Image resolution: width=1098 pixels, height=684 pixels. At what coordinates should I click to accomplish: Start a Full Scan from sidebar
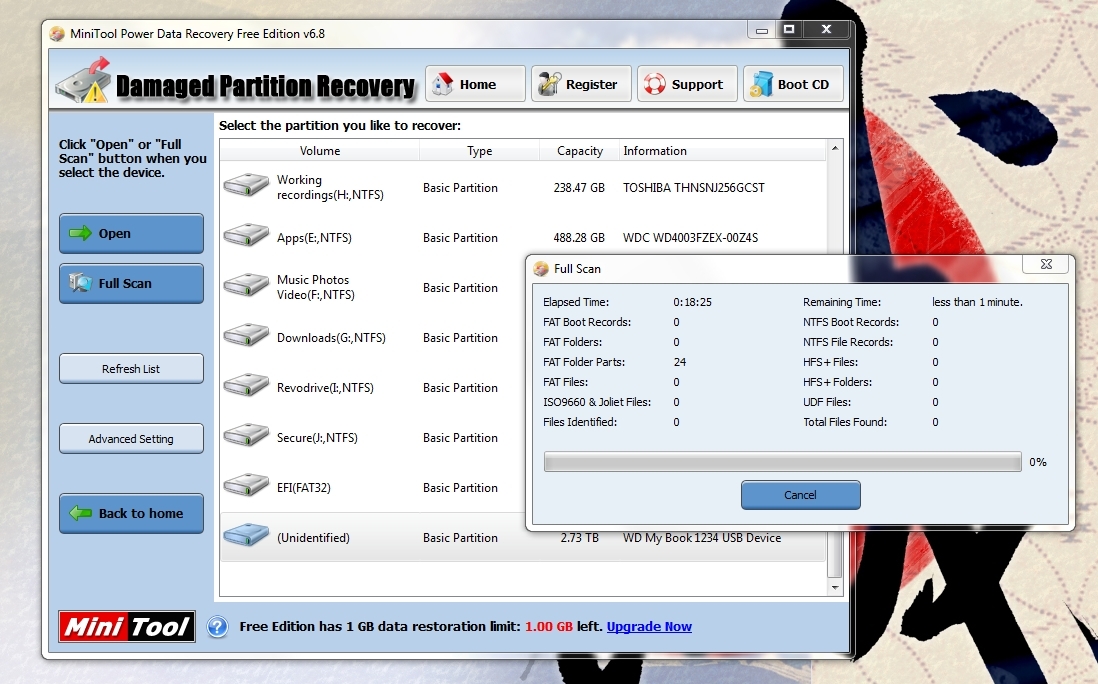click(132, 284)
